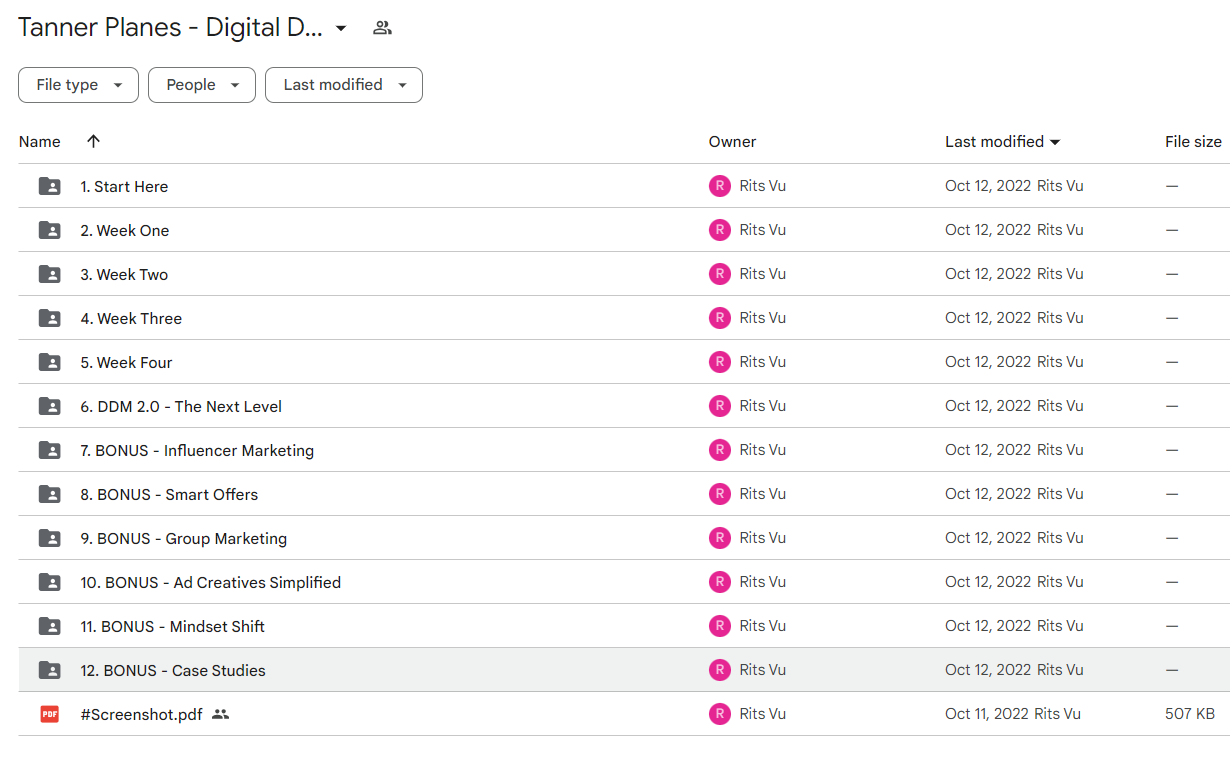Click the shared folder icon for 1. Start Here
Image resolution: width=1230 pixels, height=759 pixels.
point(49,186)
